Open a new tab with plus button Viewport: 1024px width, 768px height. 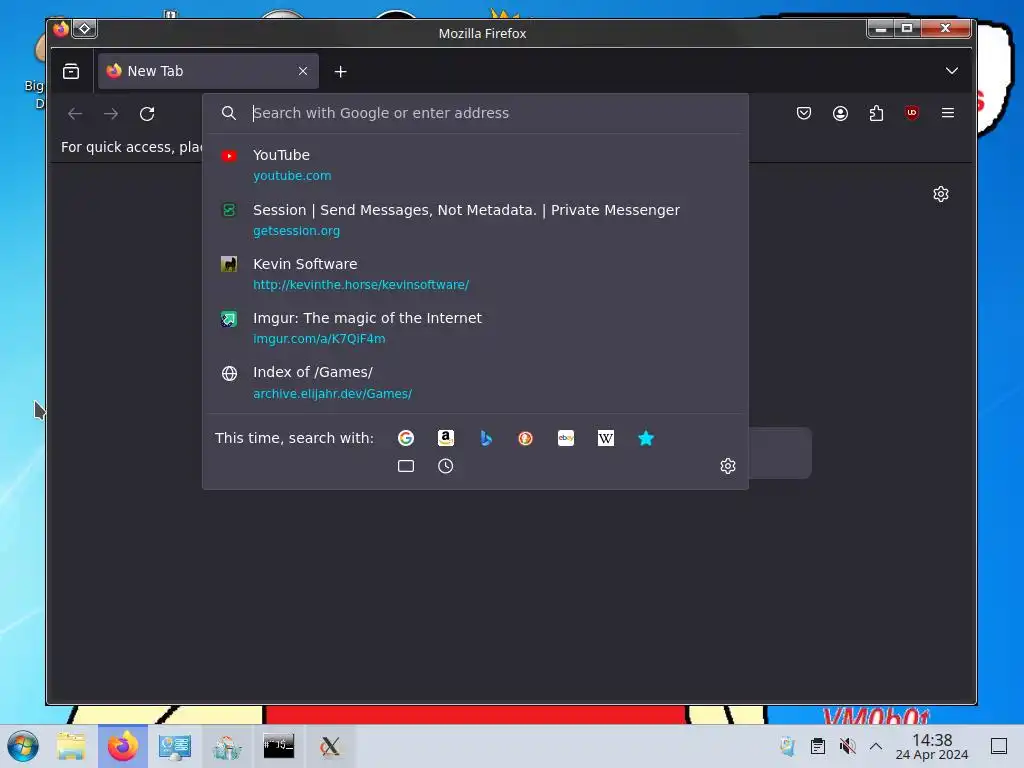tap(340, 72)
